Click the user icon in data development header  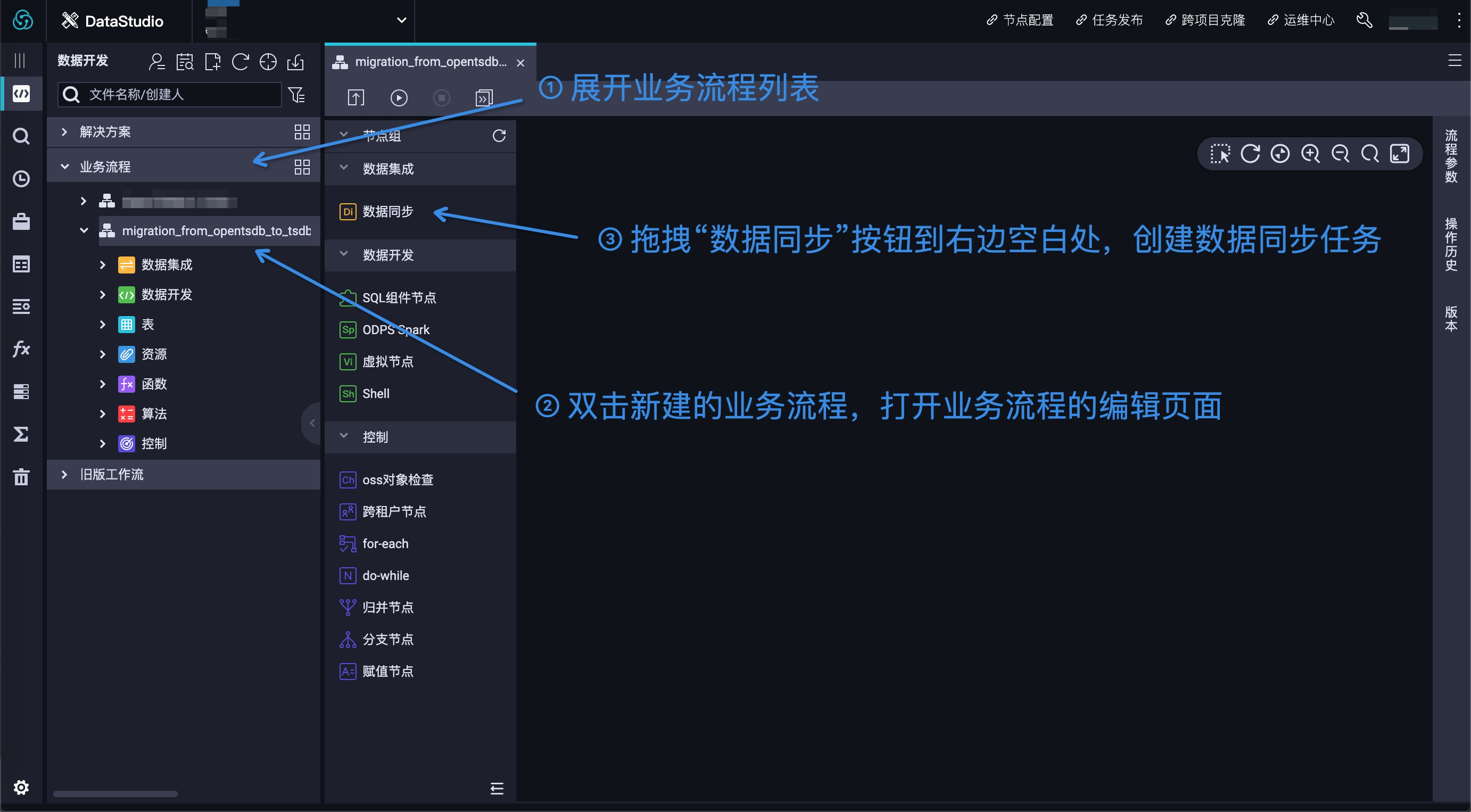point(156,62)
